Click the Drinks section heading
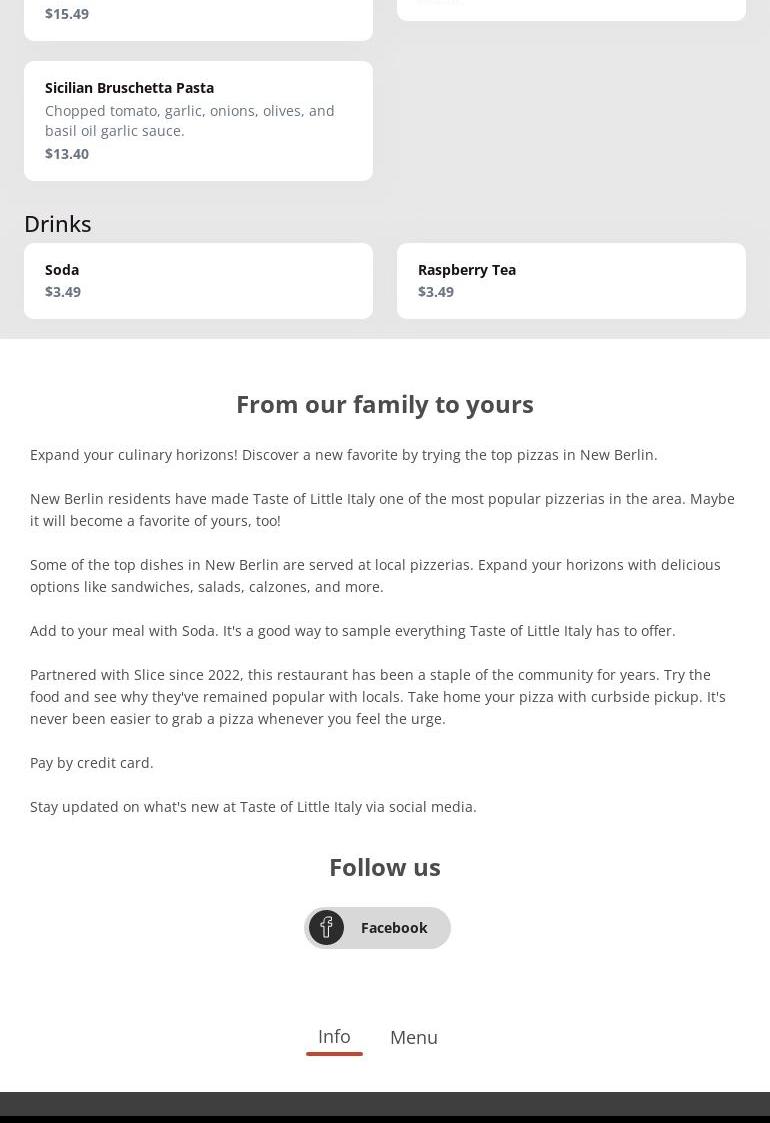Screen dimensions: 770x1123 point(58,223)
